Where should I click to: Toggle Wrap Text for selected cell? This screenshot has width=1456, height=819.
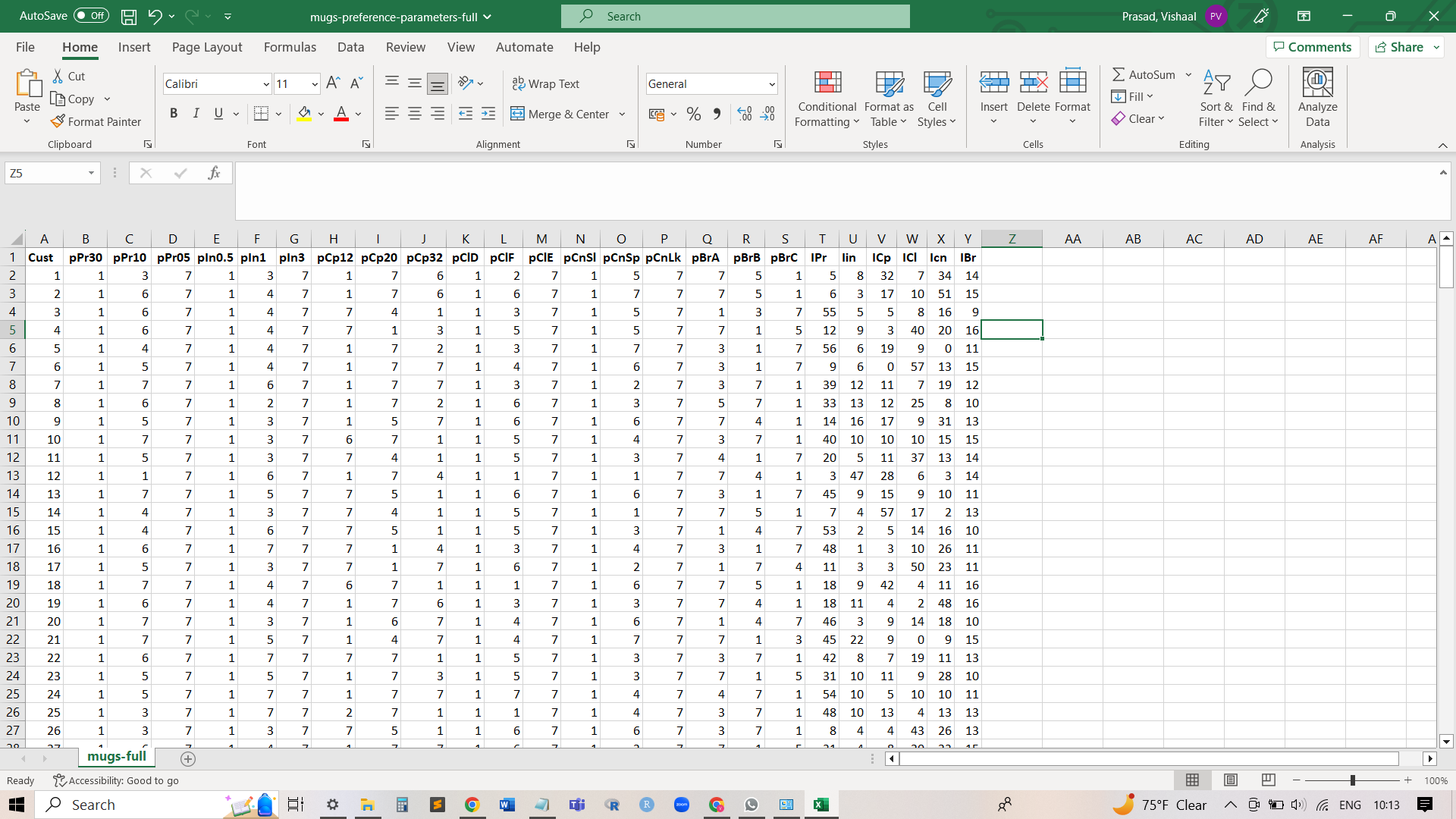tap(546, 83)
